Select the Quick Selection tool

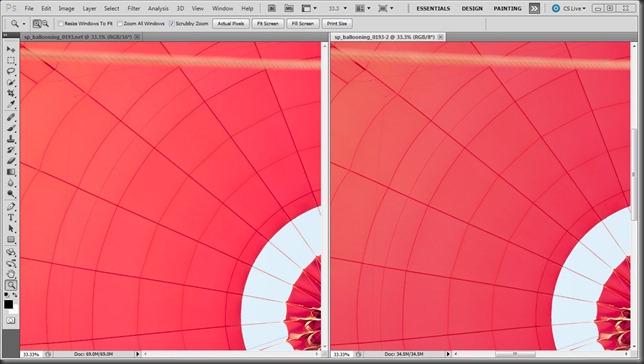click(x=11, y=83)
